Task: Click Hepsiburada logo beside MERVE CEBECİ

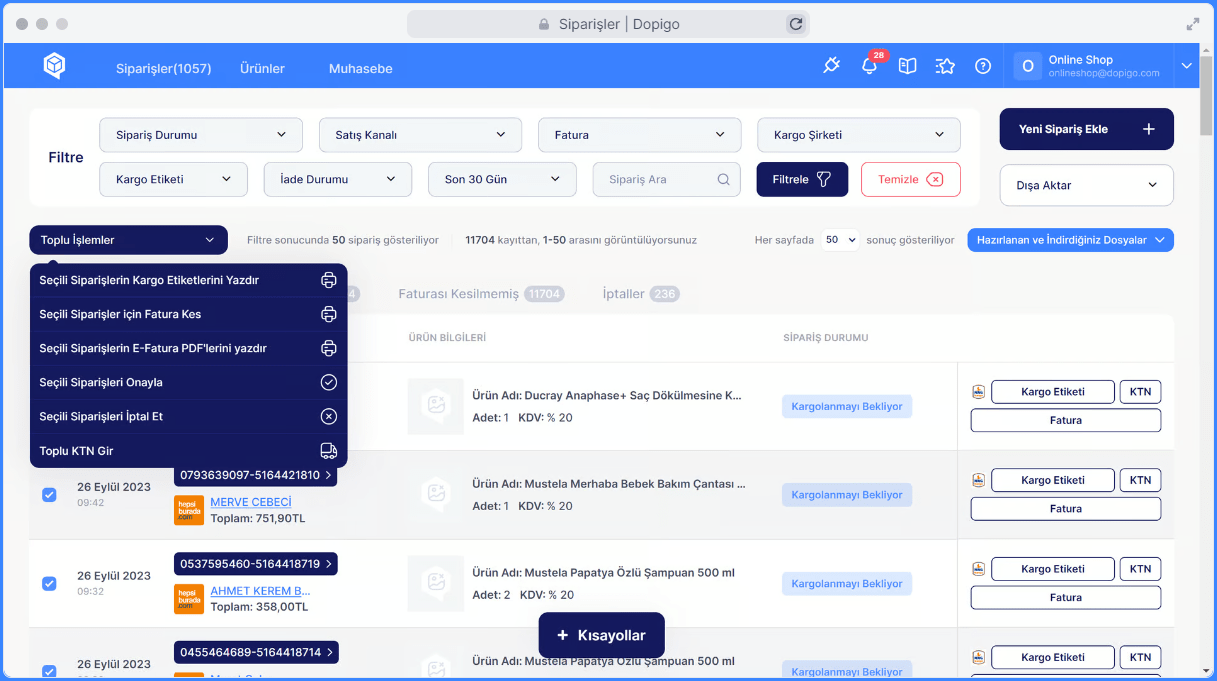Action: point(189,510)
